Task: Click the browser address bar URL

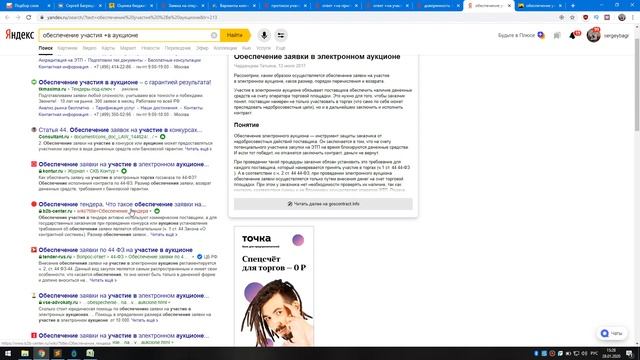Action: 132,18
